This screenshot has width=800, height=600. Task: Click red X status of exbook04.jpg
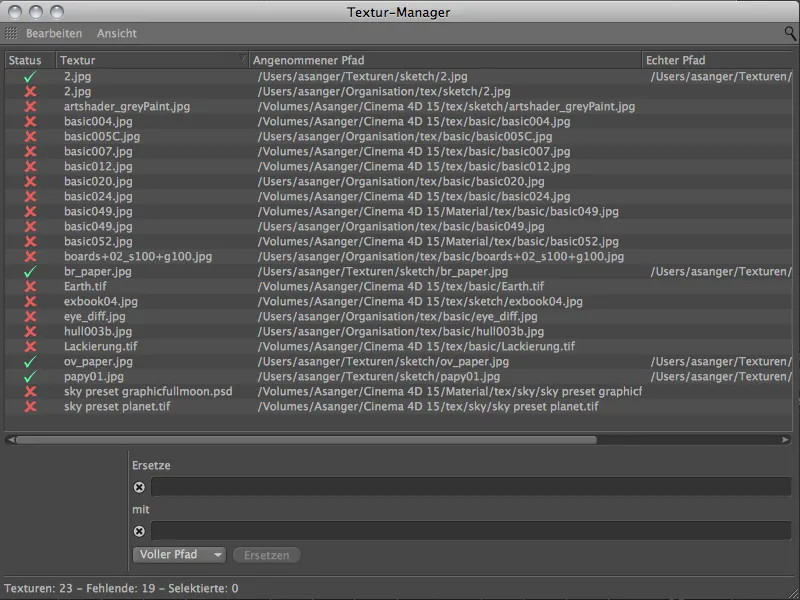(31, 302)
